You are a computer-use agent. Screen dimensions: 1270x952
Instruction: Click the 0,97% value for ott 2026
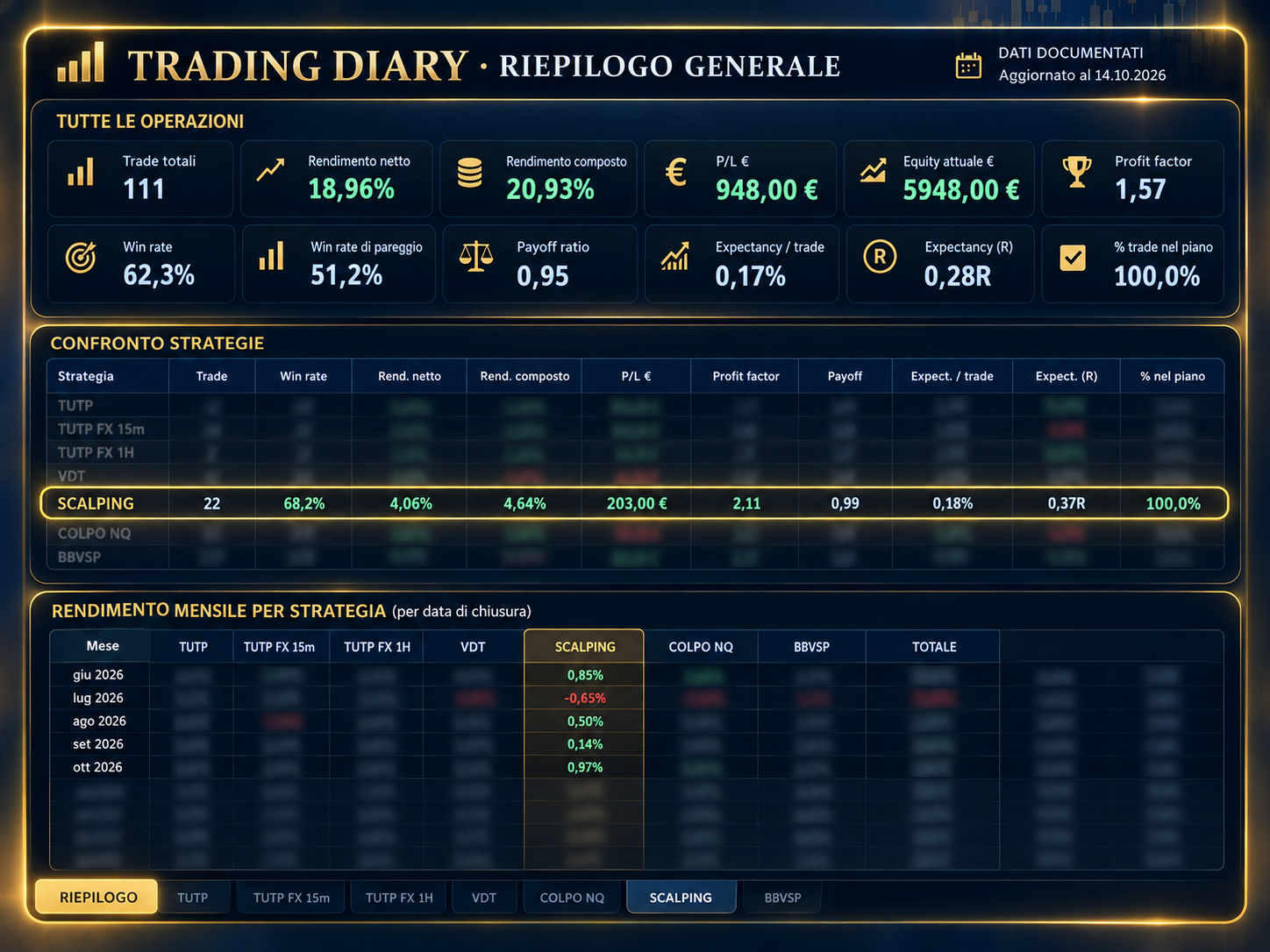pos(585,767)
